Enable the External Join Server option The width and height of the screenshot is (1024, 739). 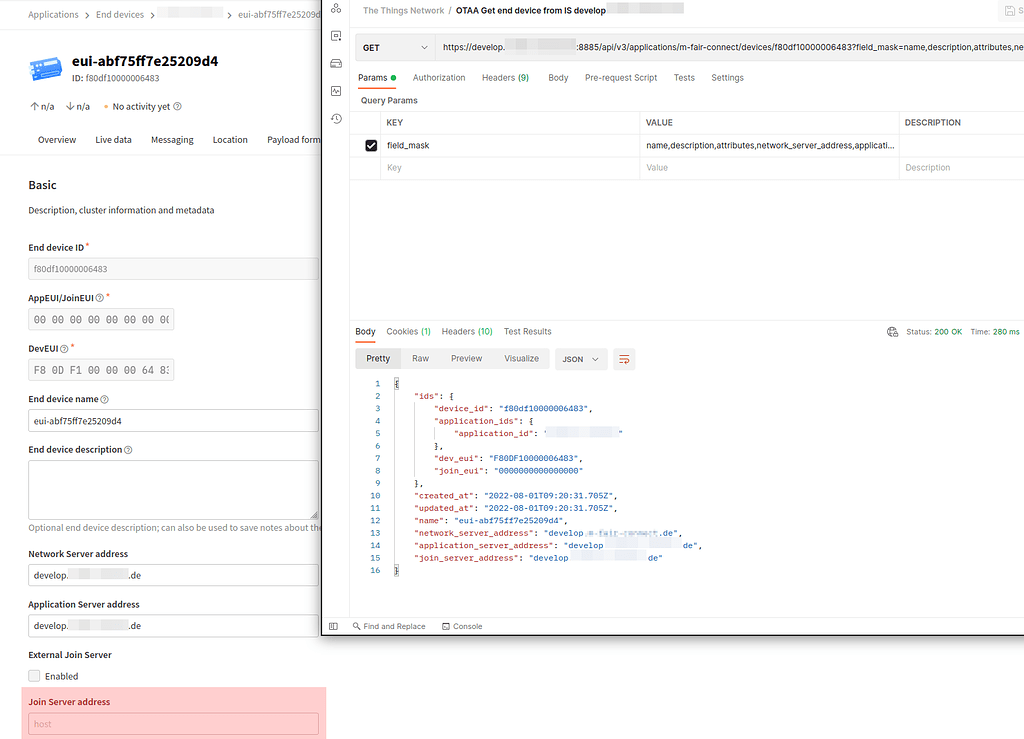(x=34, y=675)
